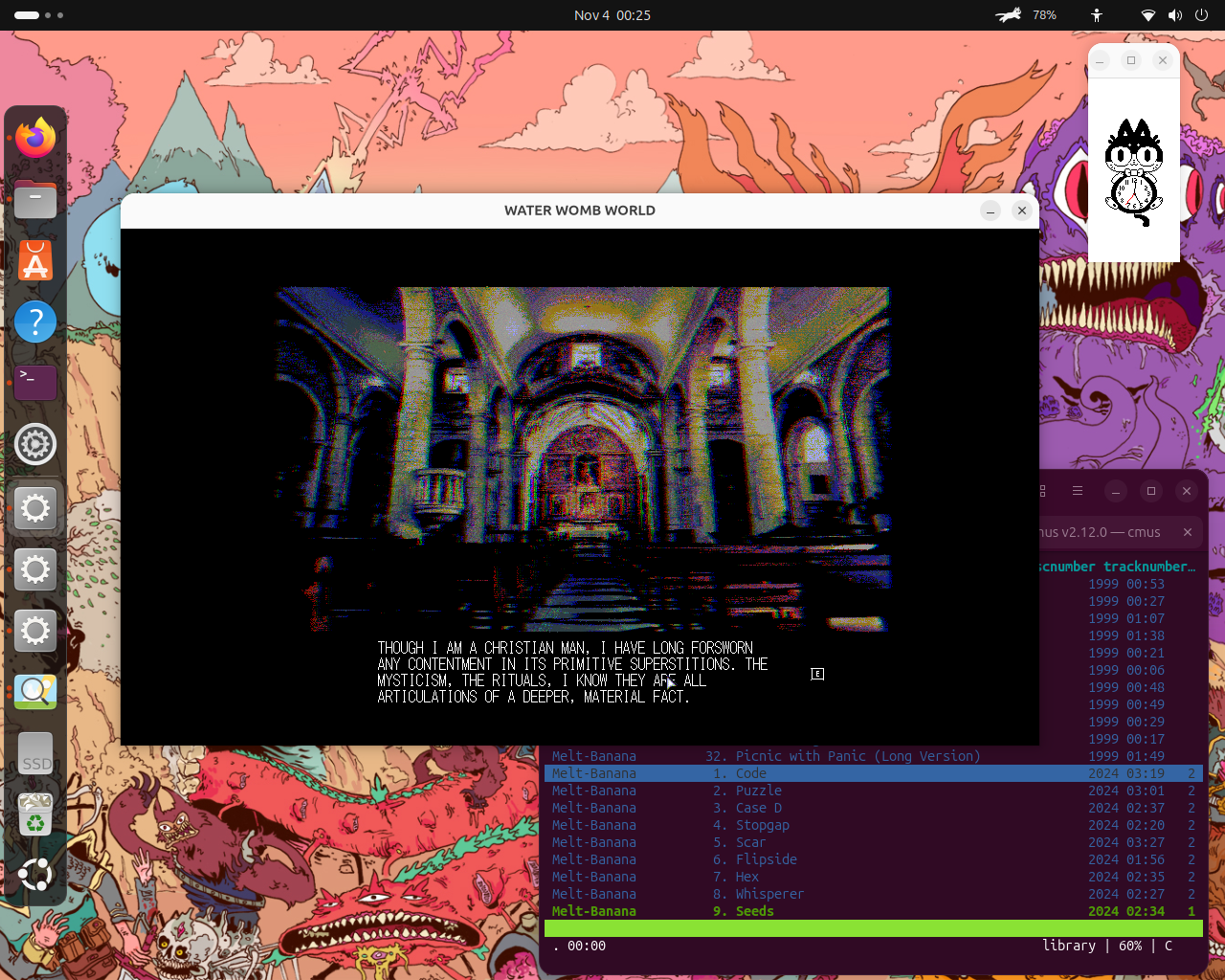Viewport: 1225px width, 980px height.
Task: Select track "6. Flipside" in cmus
Action: (x=873, y=859)
